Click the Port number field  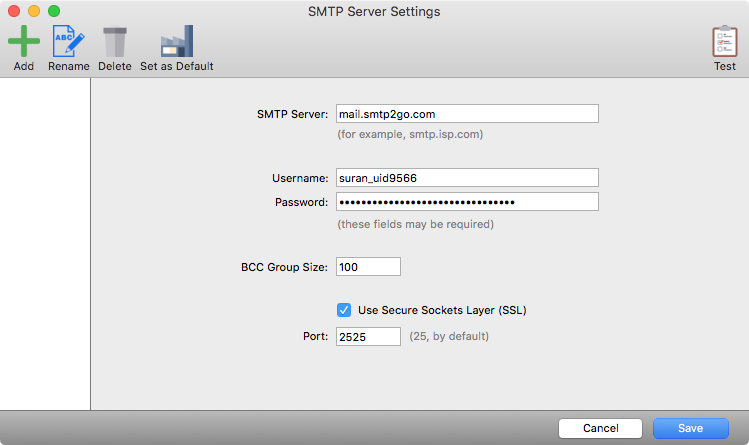point(368,337)
